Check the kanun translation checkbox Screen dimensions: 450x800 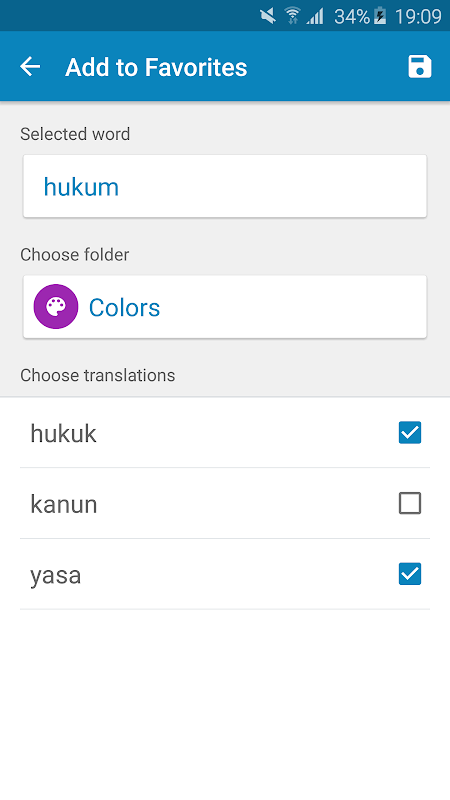(x=410, y=503)
